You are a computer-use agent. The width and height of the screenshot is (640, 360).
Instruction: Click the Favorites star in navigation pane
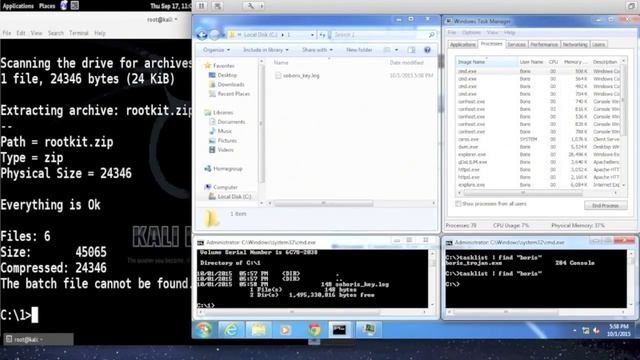click(208, 65)
